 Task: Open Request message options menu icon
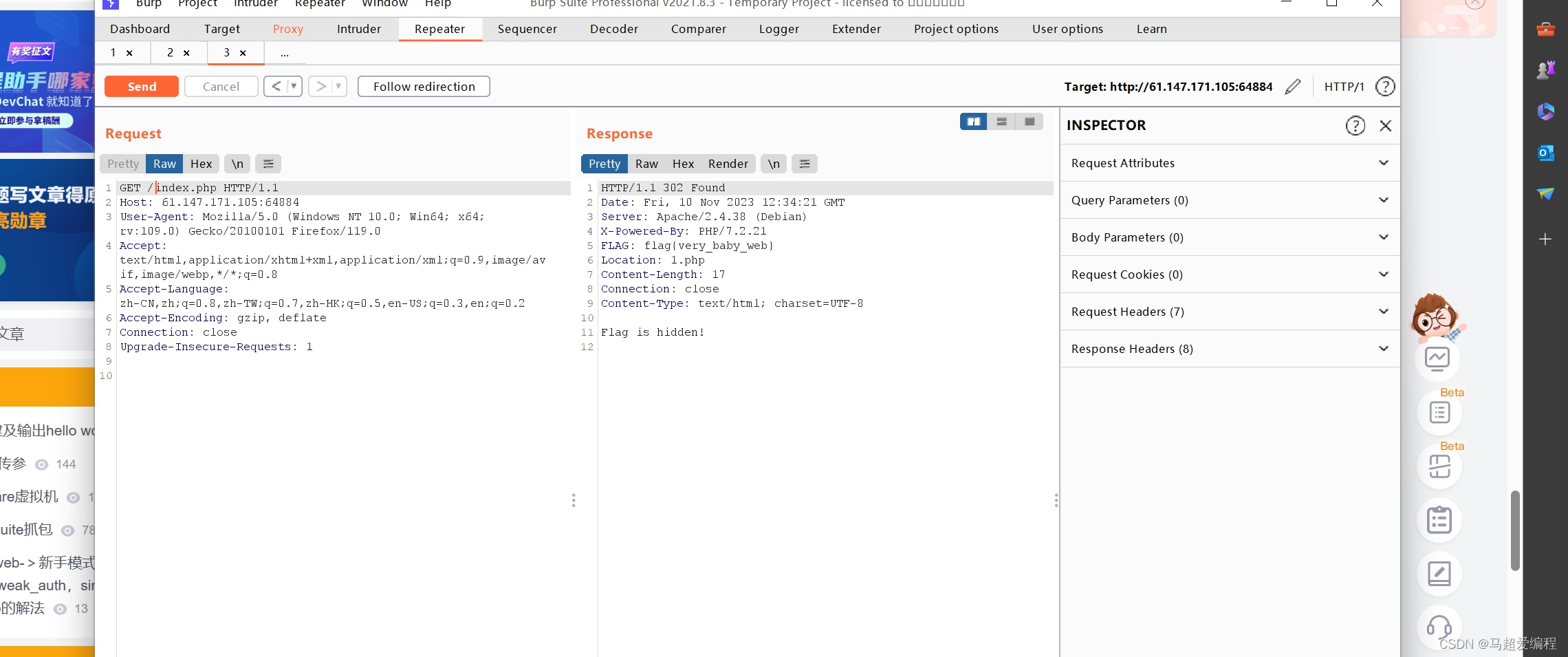[268, 164]
